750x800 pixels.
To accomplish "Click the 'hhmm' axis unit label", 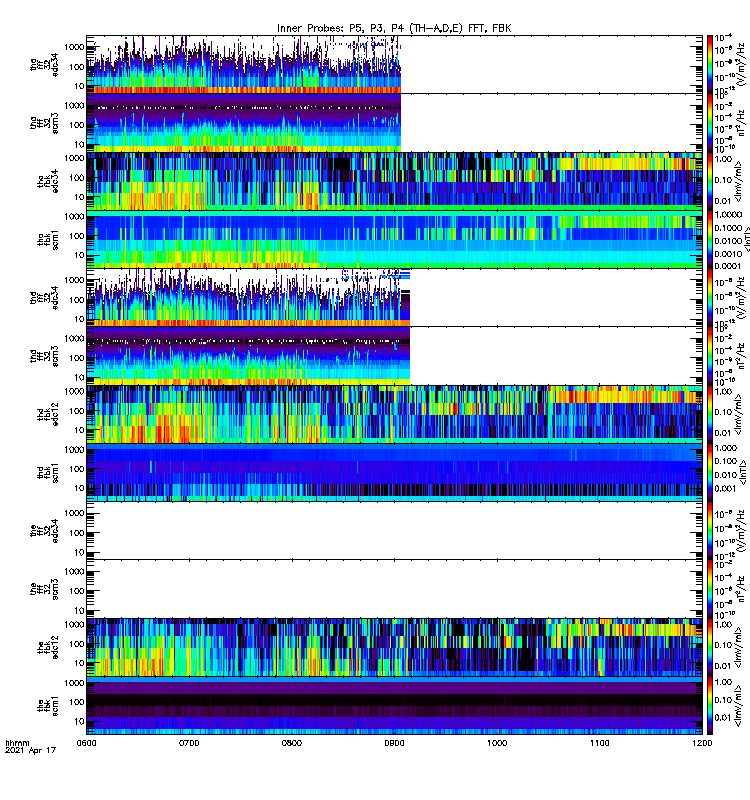I will point(17,743).
